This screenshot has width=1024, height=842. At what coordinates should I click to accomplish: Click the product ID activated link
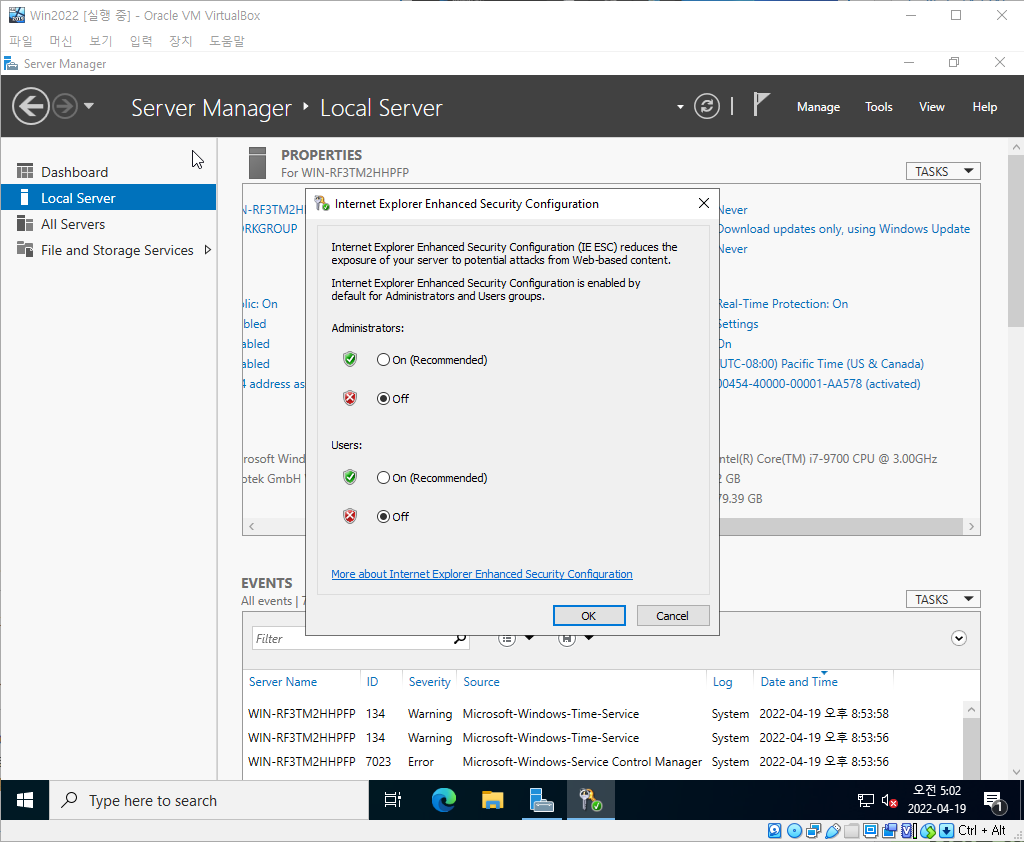pyautogui.click(x=820, y=383)
